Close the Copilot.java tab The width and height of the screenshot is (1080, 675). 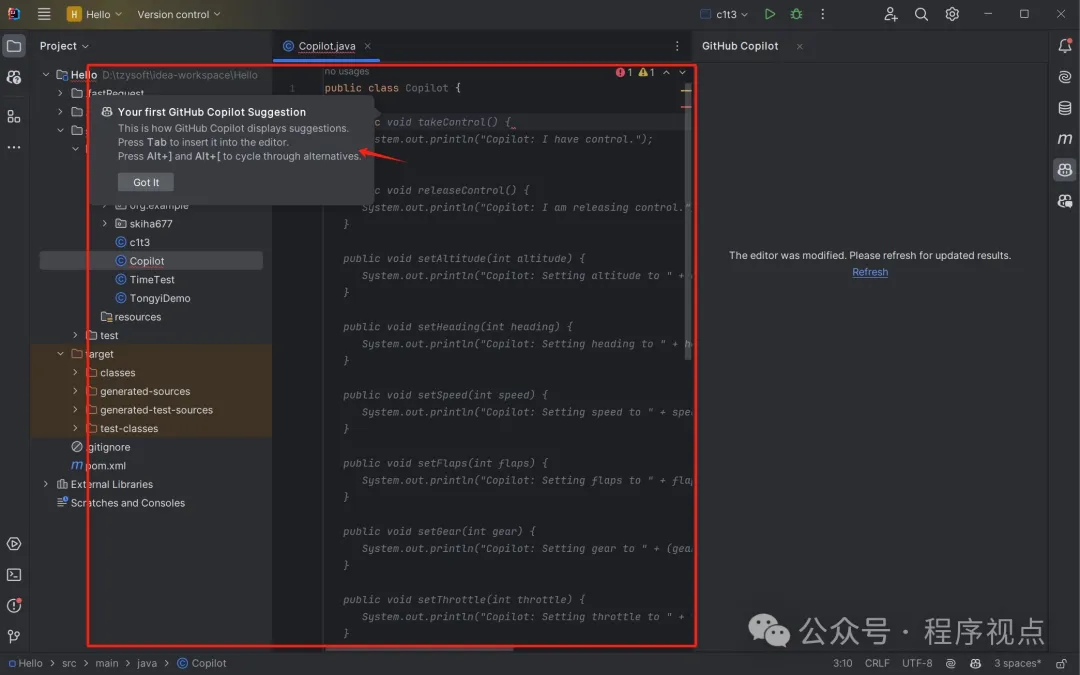click(368, 46)
